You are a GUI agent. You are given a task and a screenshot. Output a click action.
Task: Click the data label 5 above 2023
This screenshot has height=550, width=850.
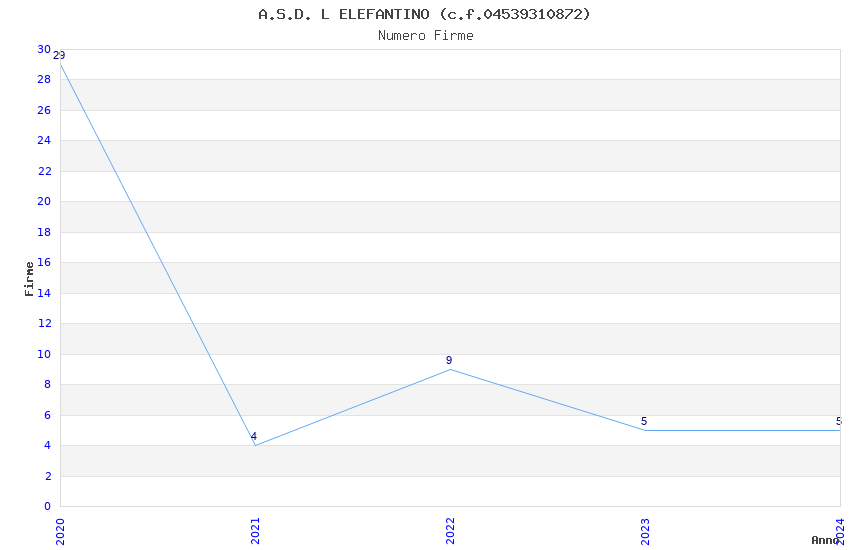click(644, 422)
